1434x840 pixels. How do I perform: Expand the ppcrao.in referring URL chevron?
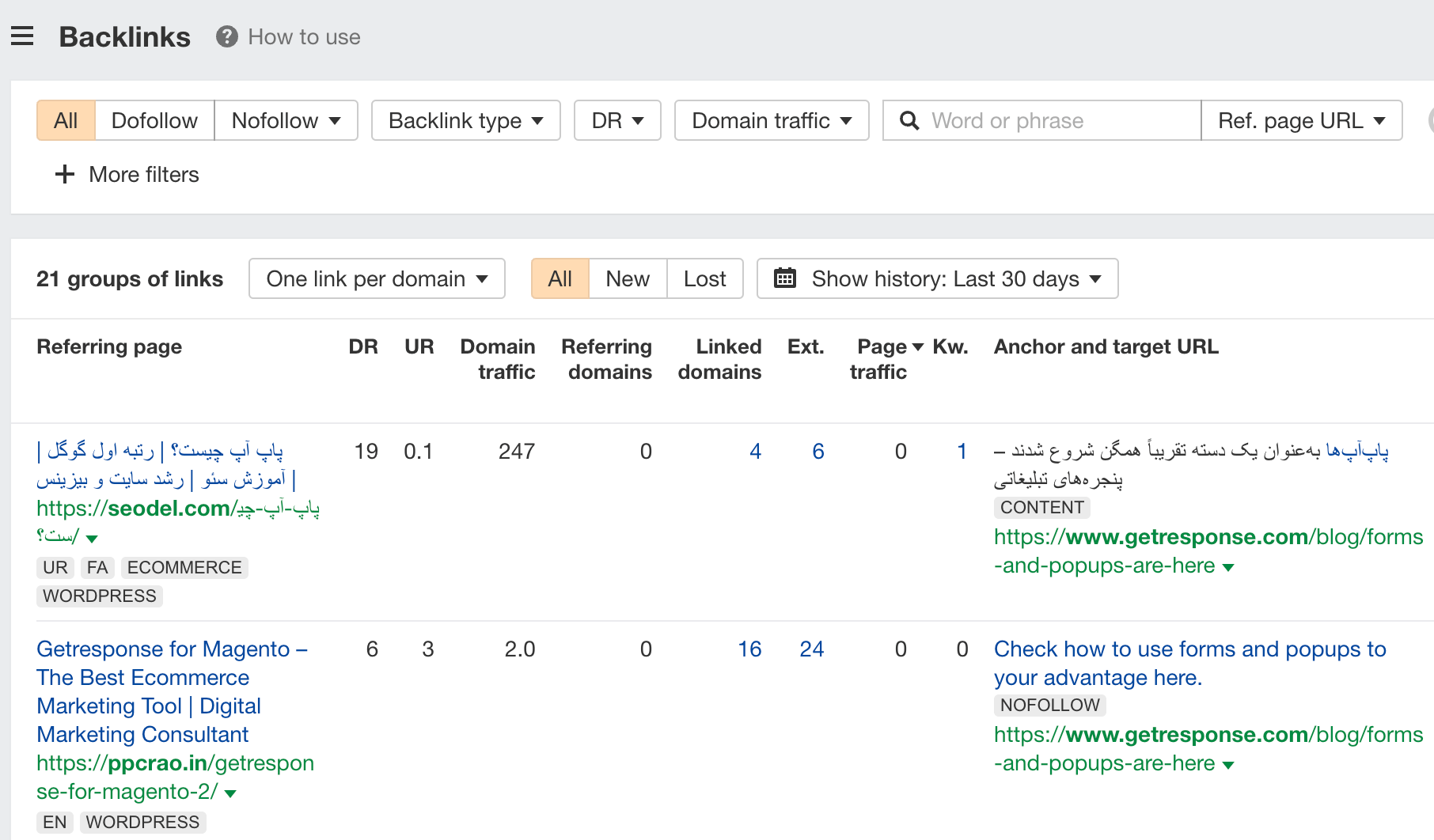(x=230, y=792)
